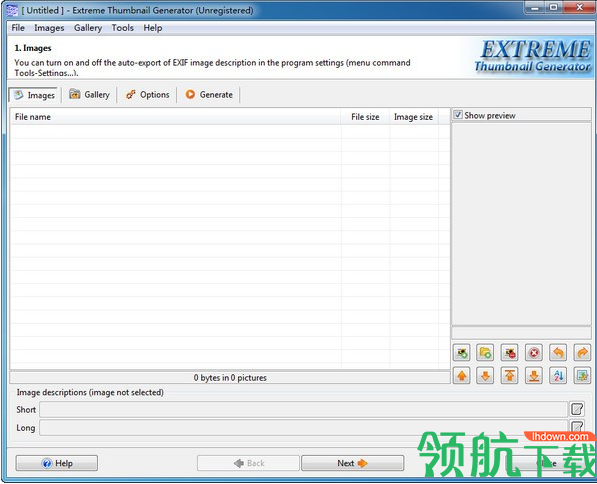The height and width of the screenshot is (484, 597).
Task: Click the move to top icon
Action: coord(510,376)
